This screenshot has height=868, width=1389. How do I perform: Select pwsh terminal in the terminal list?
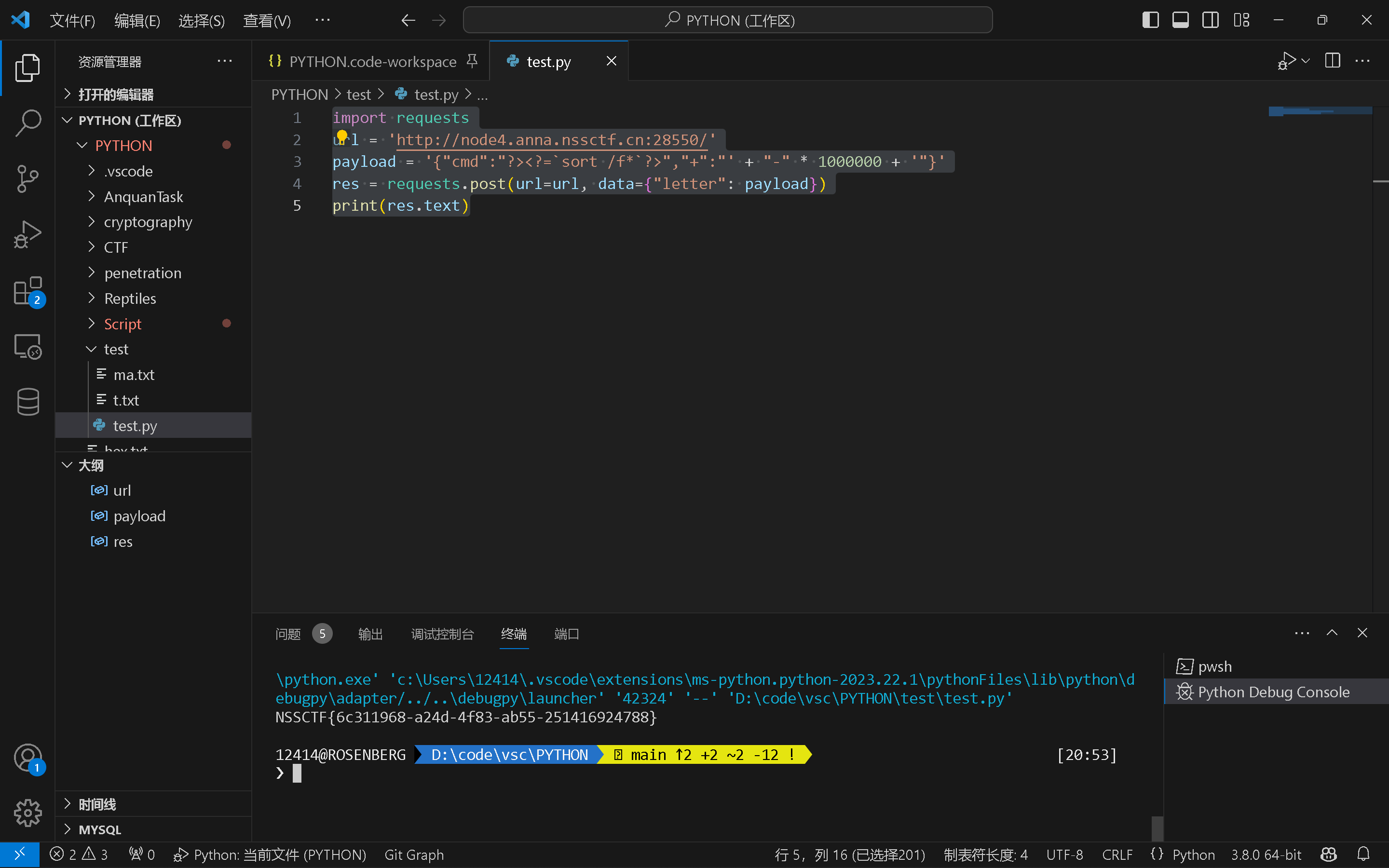click(1214, 666)
